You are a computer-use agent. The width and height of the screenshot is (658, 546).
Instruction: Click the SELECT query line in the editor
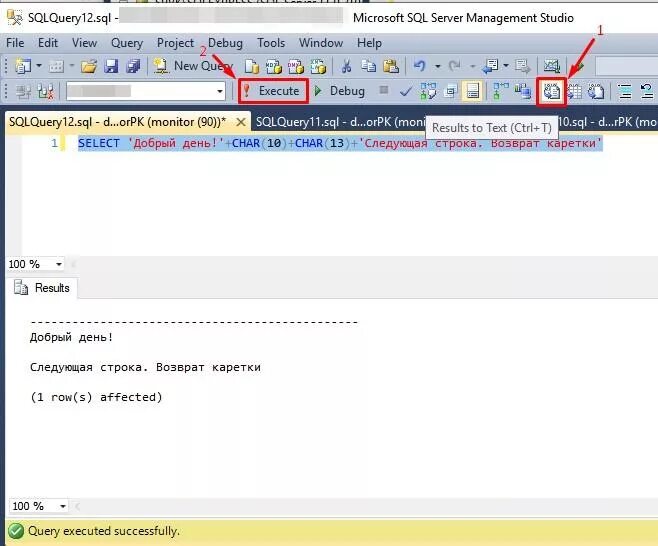coord(340,143)
